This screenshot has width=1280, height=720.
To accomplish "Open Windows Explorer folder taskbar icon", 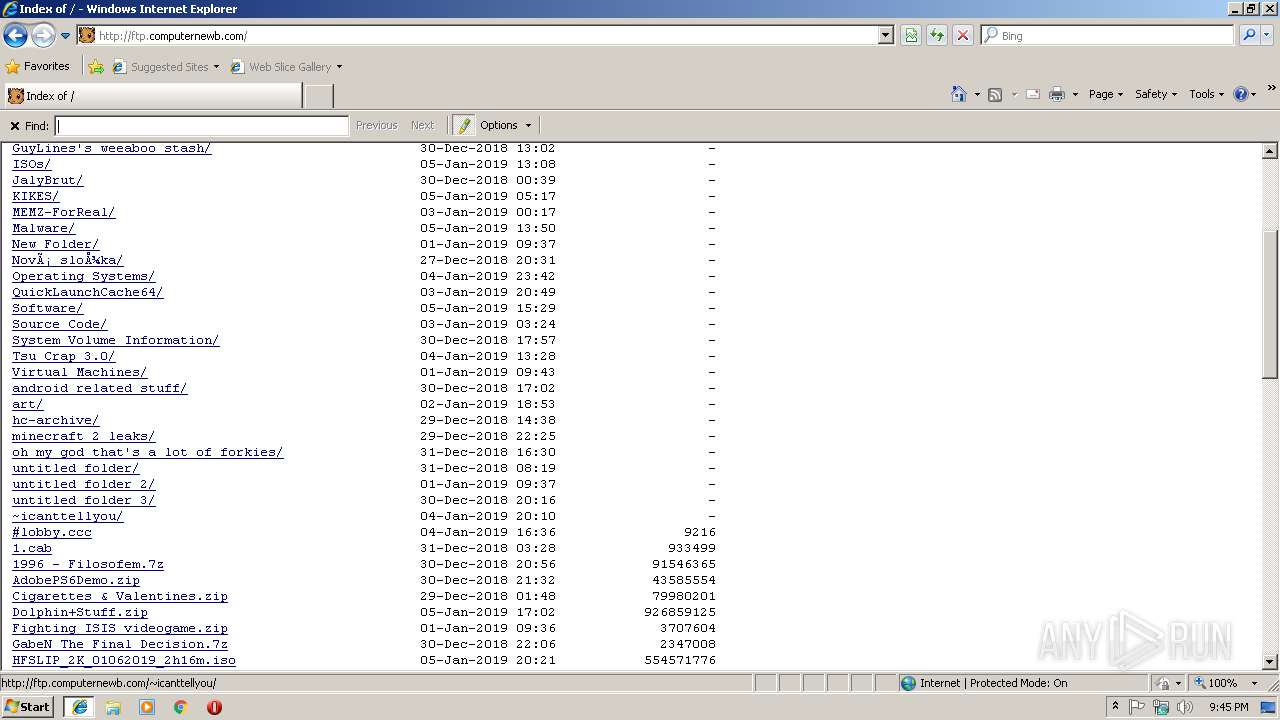I will pyautogui.click(x=113, y=707).
